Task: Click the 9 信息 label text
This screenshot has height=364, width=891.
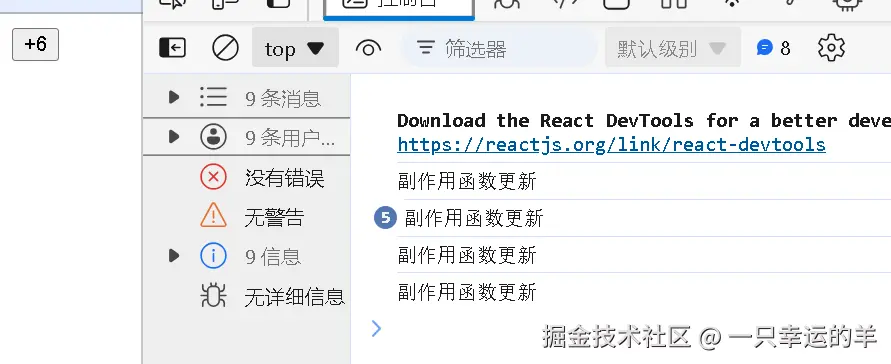Action: 273,257
